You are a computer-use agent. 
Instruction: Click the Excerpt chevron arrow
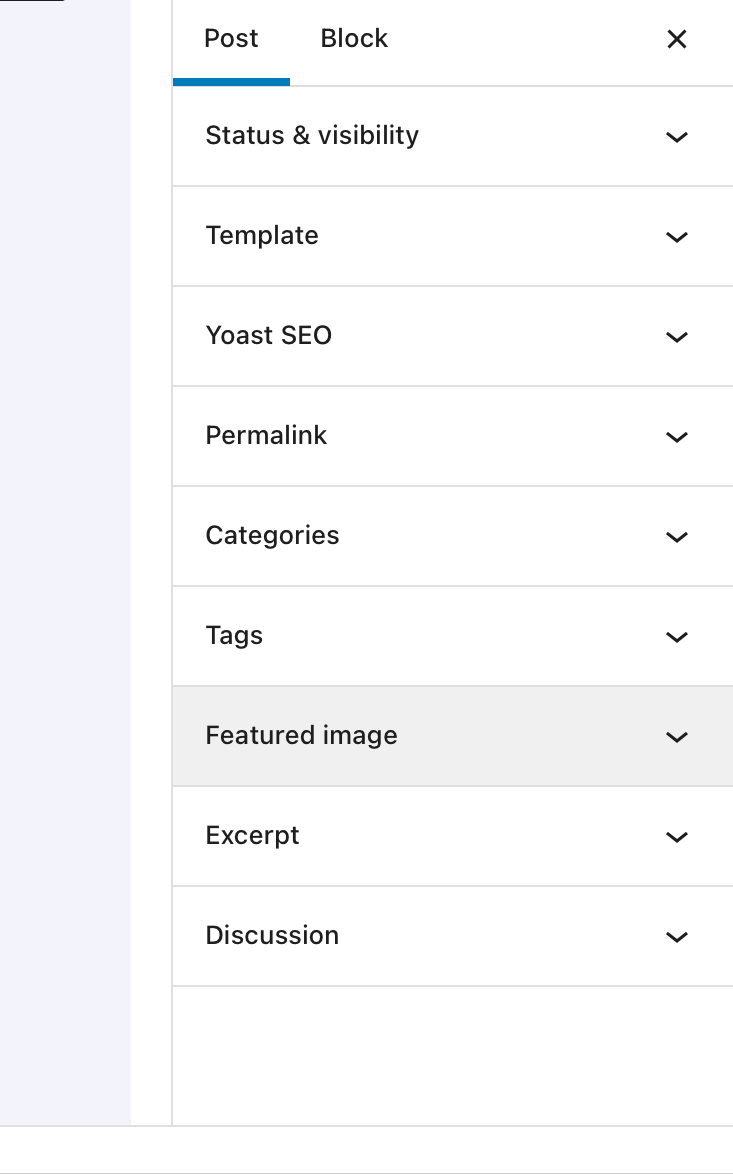[677, 837]
